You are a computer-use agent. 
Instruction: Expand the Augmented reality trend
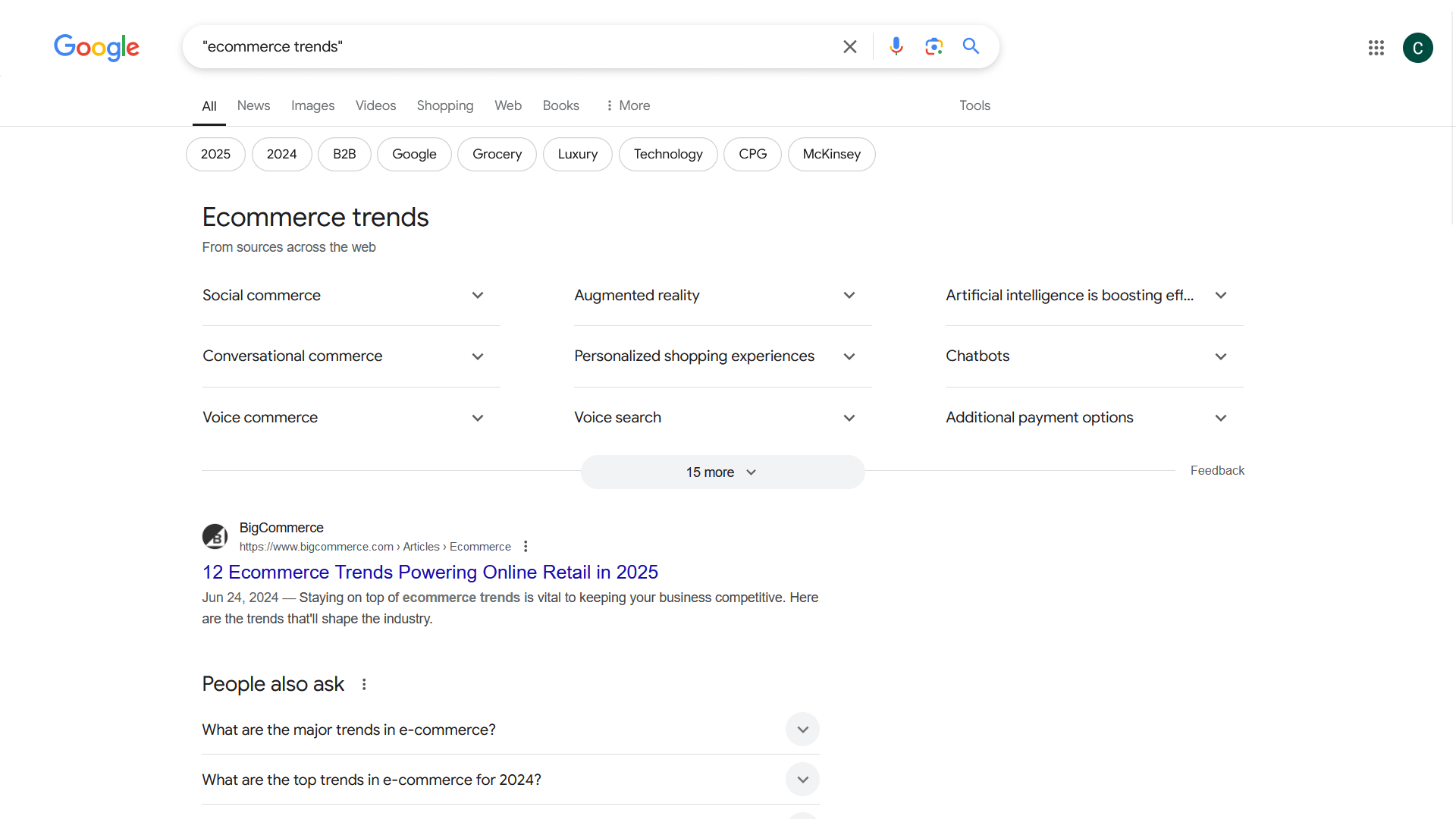click(x=723, y=296)
